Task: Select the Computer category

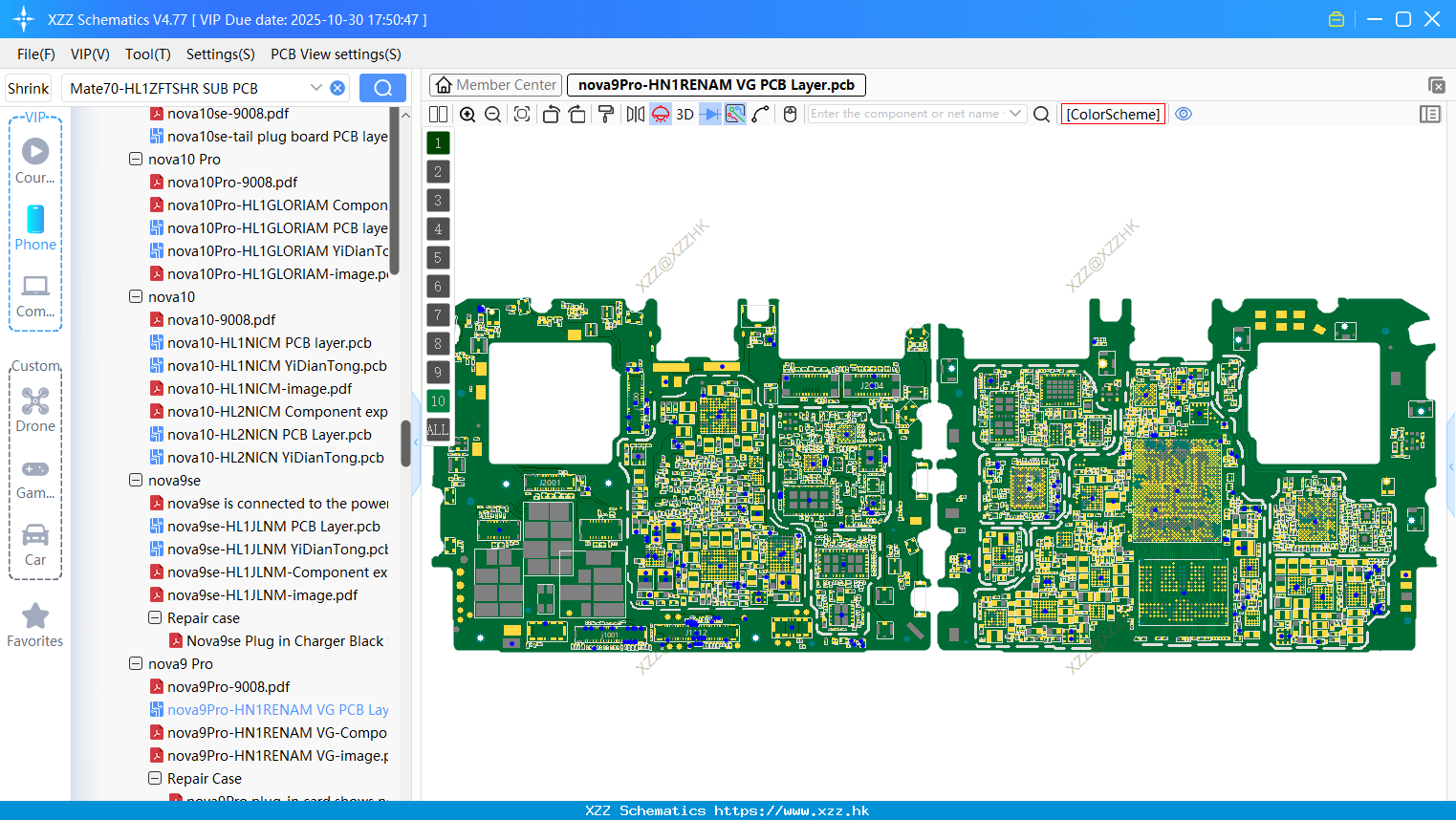Action: click(x=35, y=296)
